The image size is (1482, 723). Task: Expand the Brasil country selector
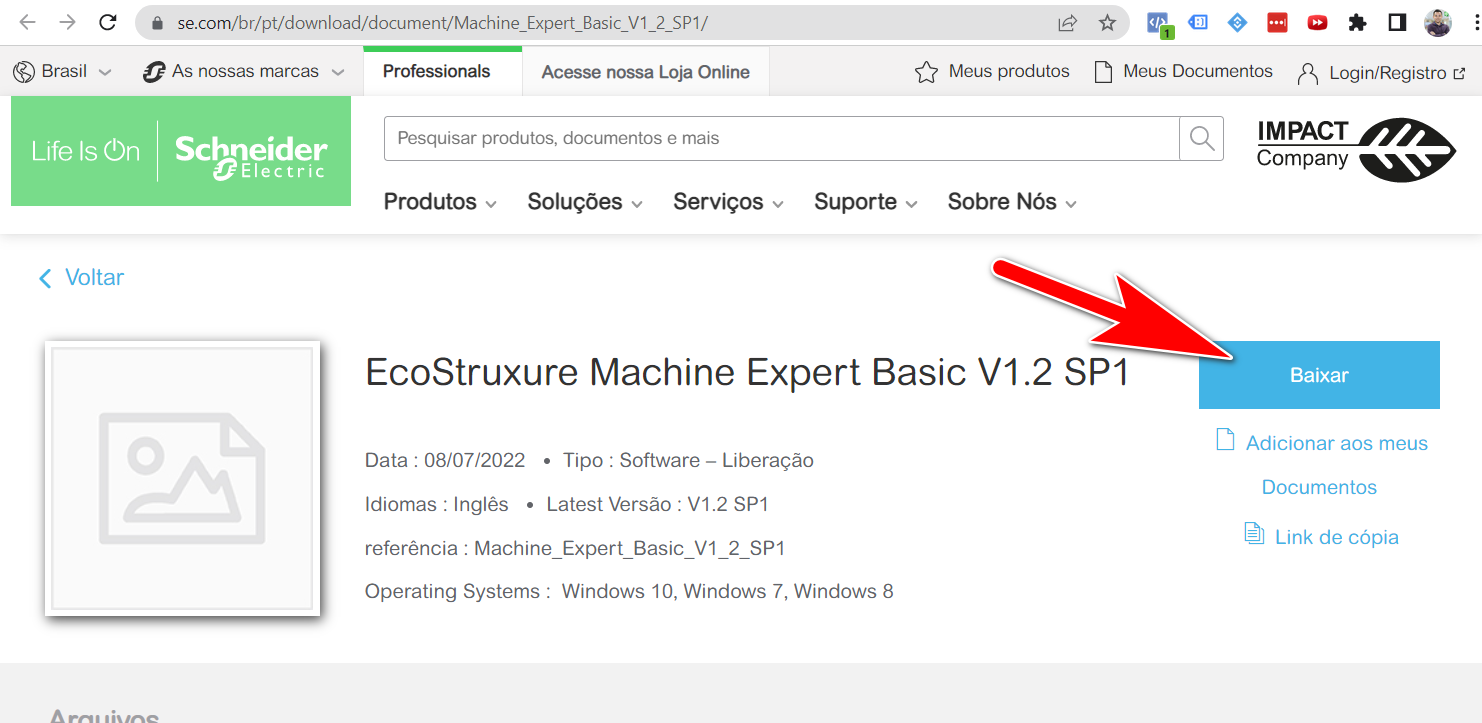click(62, 72)
